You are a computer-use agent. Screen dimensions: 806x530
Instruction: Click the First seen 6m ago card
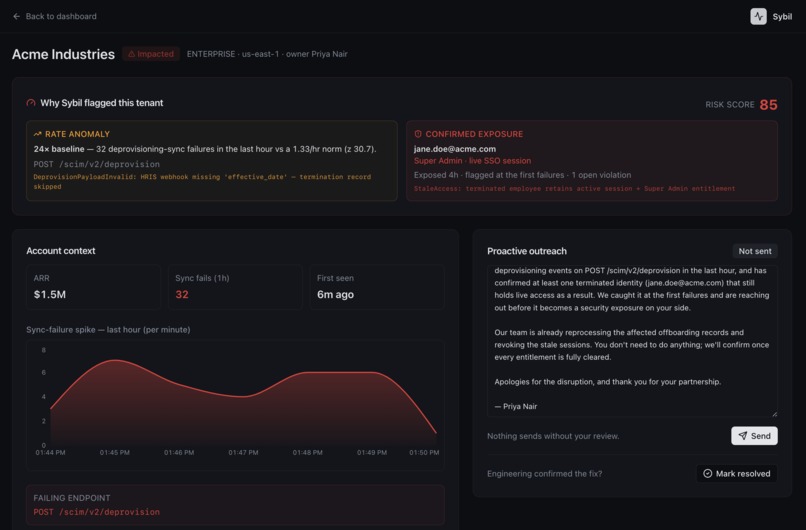377,287
